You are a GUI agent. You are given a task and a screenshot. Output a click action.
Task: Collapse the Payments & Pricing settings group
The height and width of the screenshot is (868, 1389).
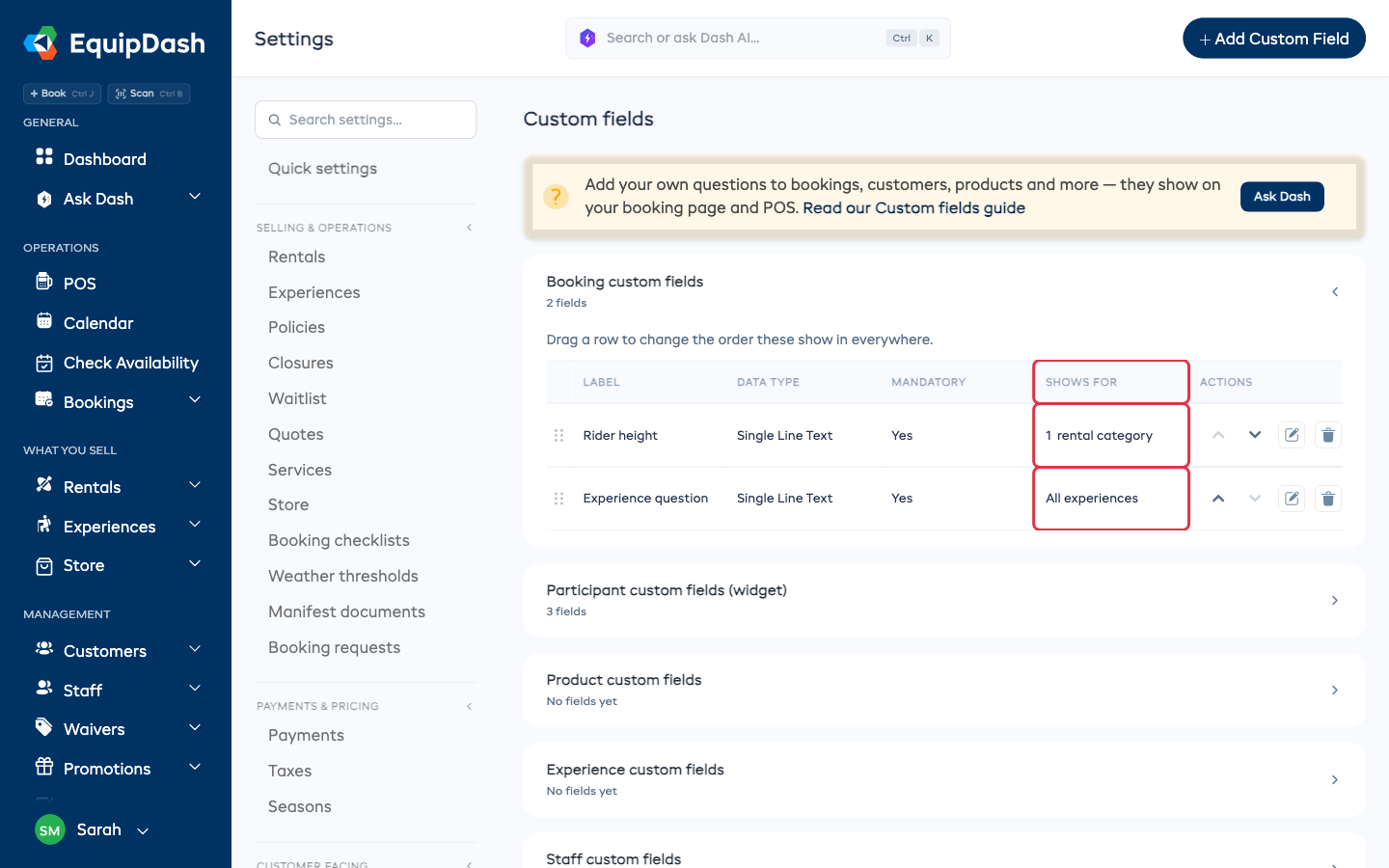[470, 706]
